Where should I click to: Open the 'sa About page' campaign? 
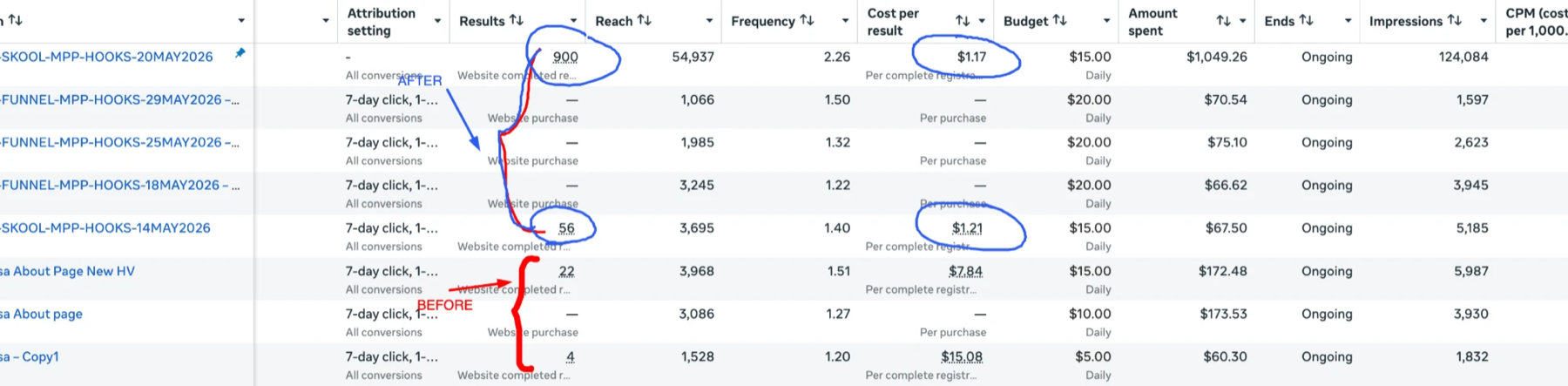click(42, 314)
